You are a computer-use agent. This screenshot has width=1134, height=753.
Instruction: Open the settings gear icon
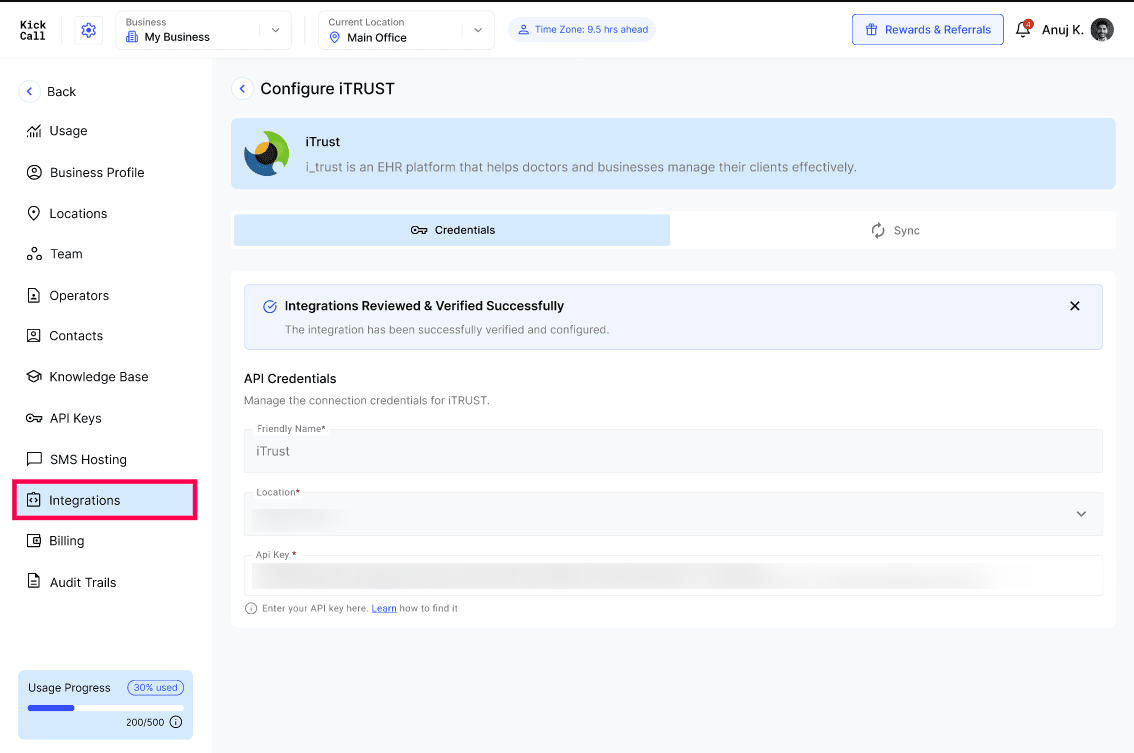[x=88, y=30]
